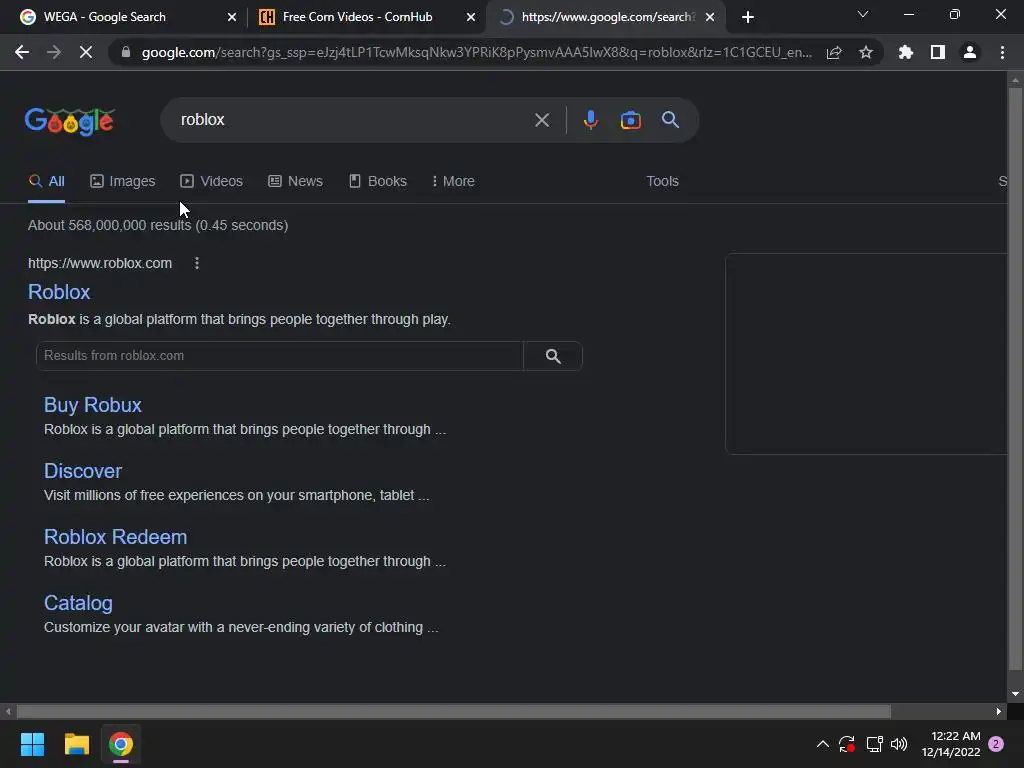Open the Windows Start menu
Image resolution: width=1024 pixels, height=768 pixels.
32,744
